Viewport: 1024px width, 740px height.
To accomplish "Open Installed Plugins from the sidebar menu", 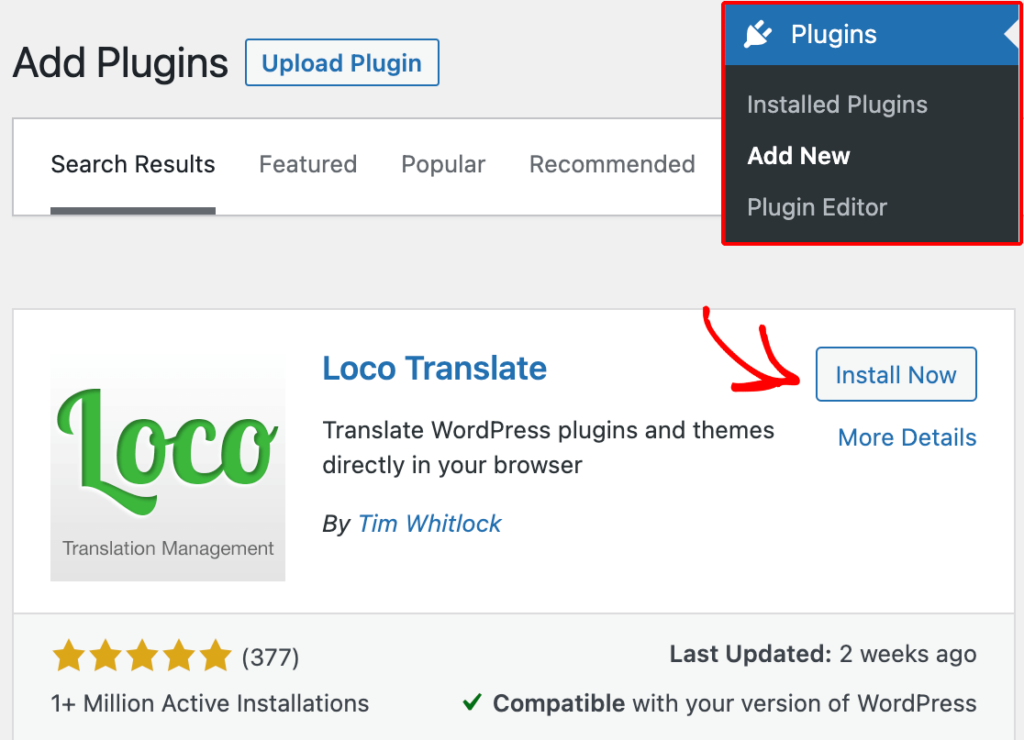I will pos(837,105).
